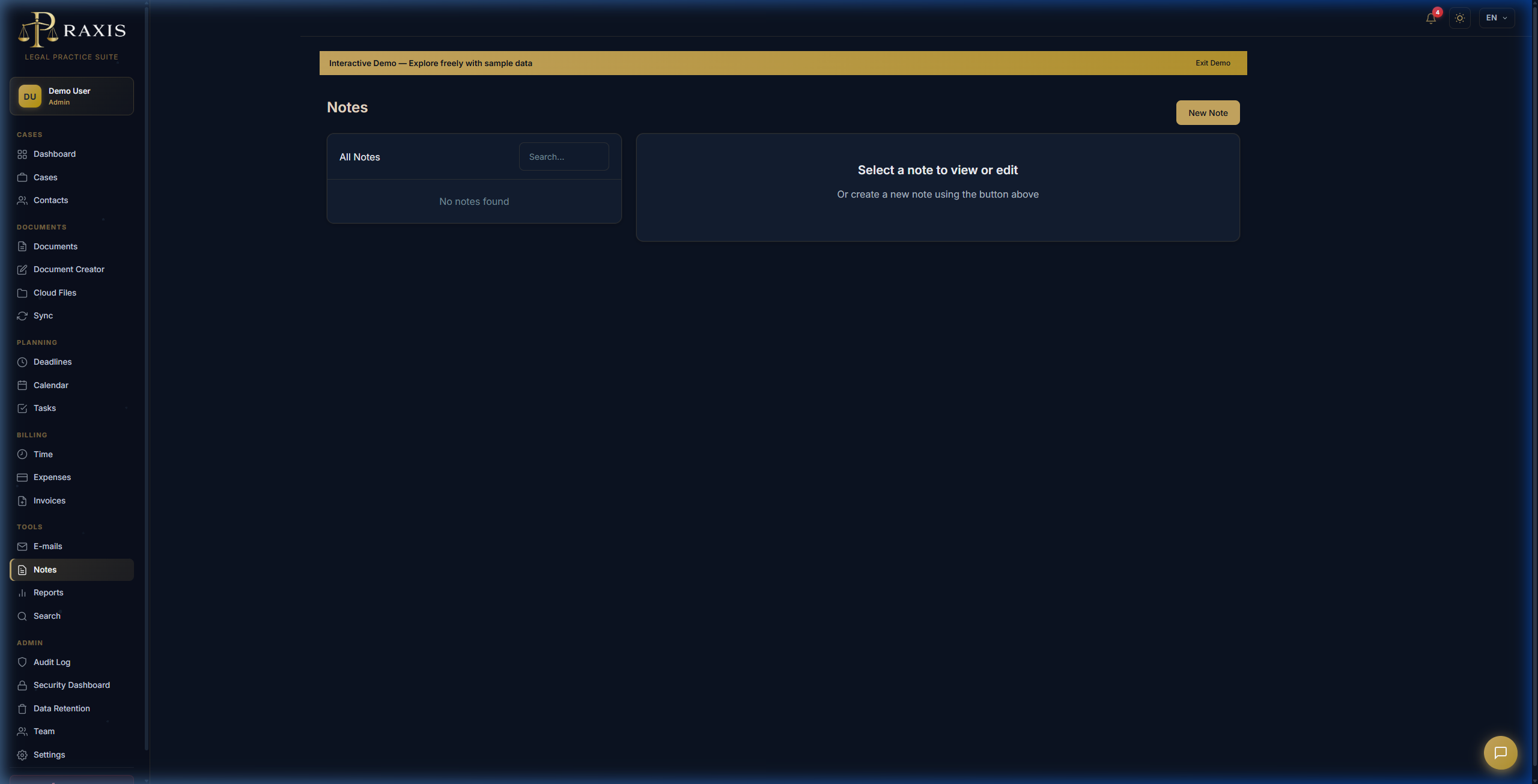Open Invoices under Billing

pos(71,501)
